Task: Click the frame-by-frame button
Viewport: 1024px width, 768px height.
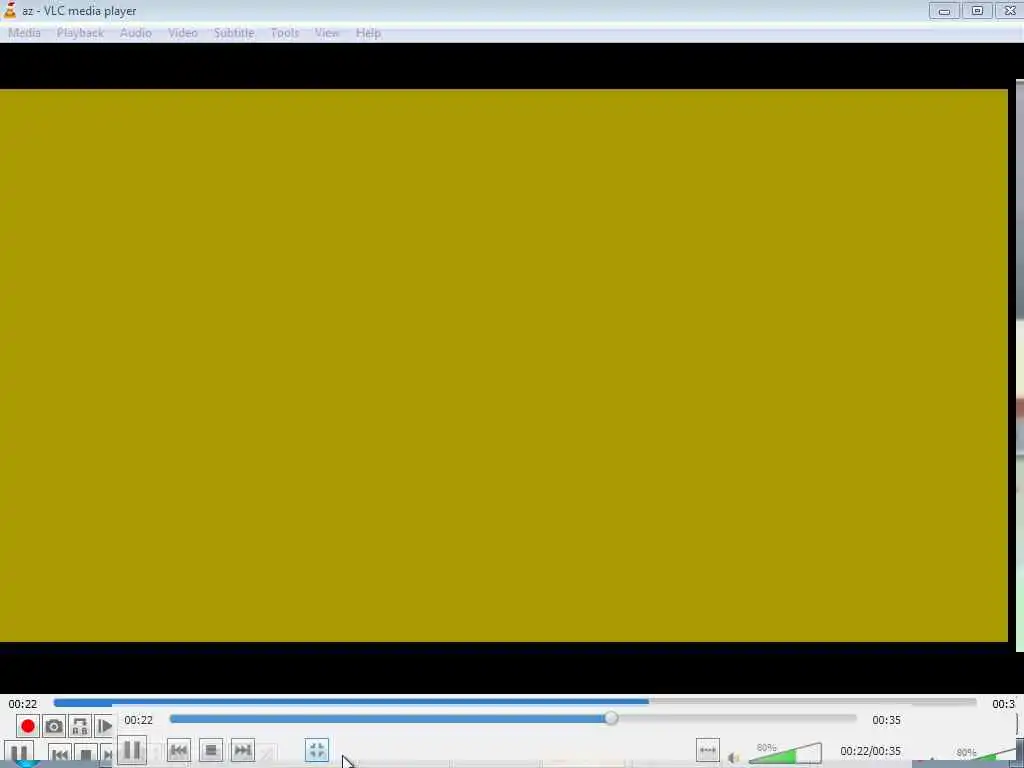Action: coord(103,726)
